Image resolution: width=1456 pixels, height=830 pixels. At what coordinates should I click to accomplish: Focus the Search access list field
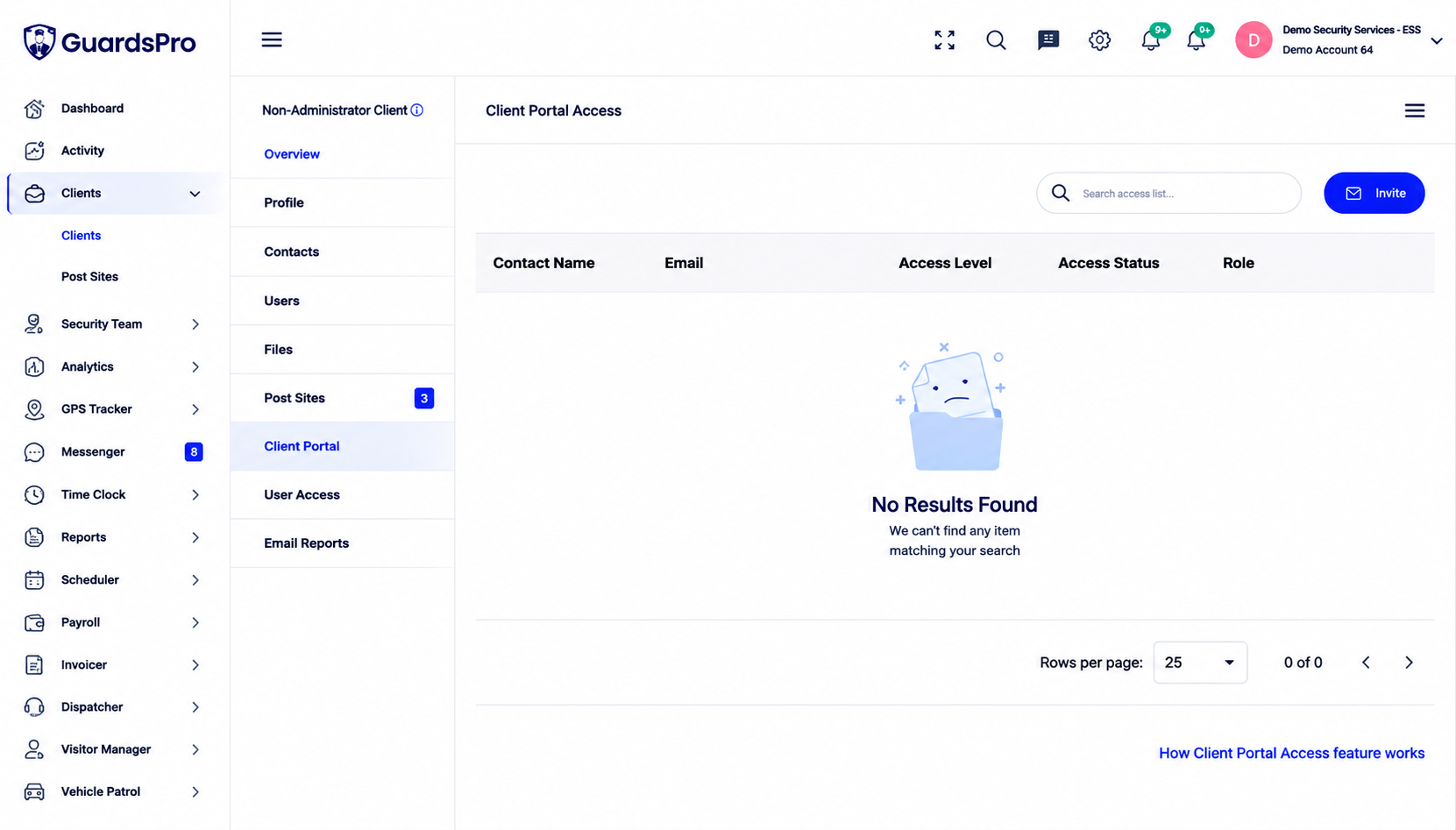(1168, 193)
